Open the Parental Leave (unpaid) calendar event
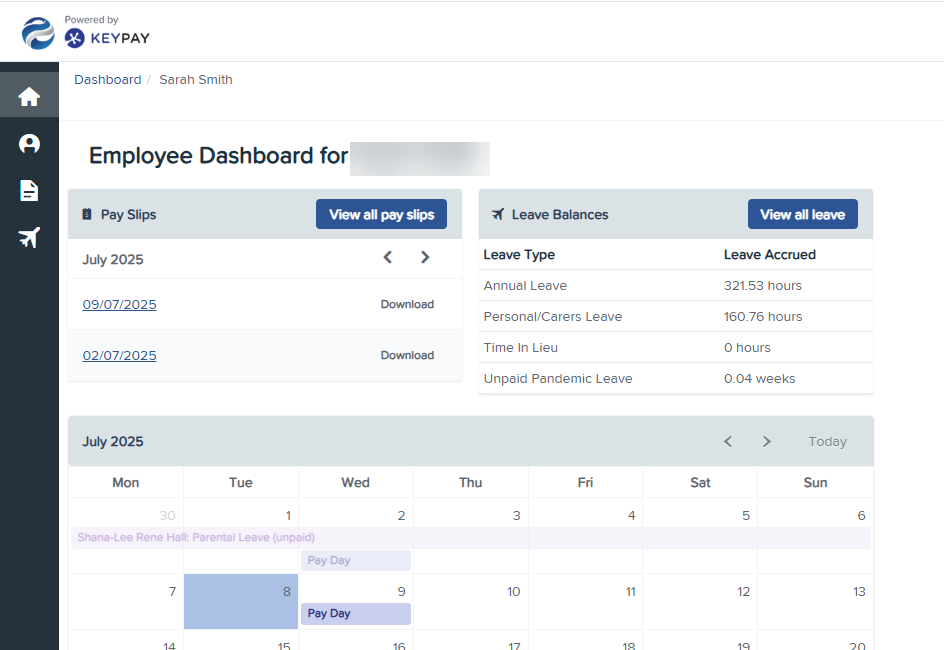Image resolution: width=944 pixels, height=650 pixels. pos(196,538)
